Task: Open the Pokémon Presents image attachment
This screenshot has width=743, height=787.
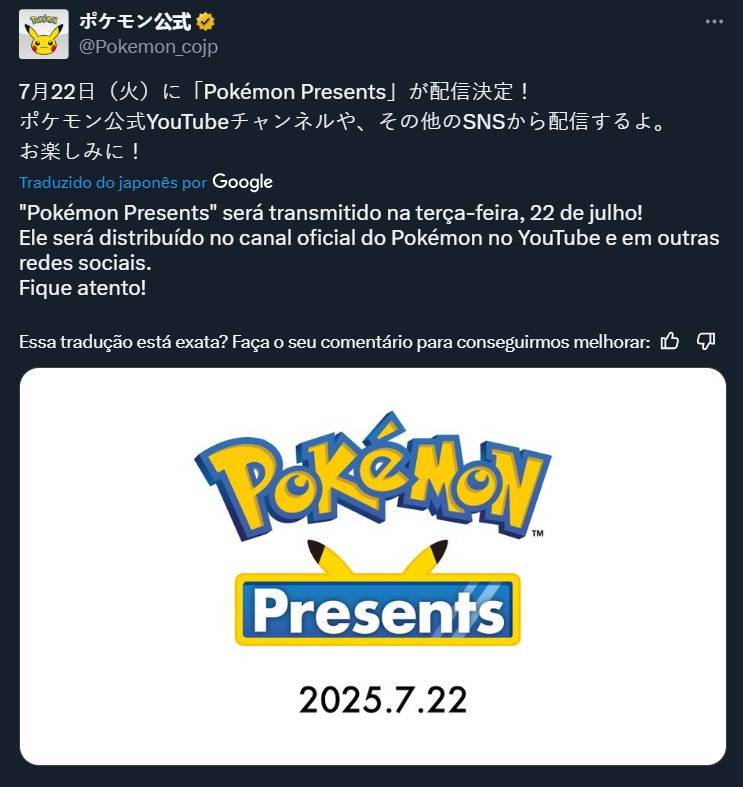Action: [x=373, y=566]
